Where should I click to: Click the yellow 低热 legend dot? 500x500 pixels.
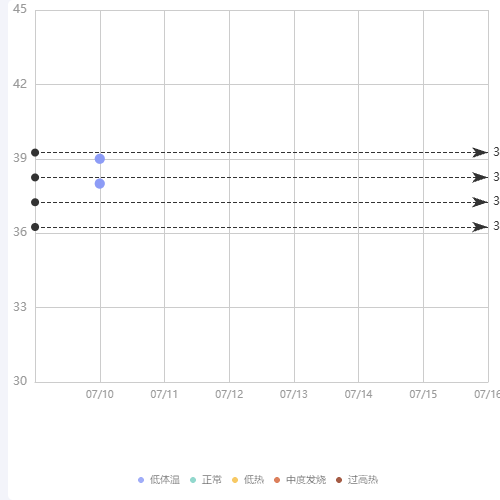pos(235,480)
